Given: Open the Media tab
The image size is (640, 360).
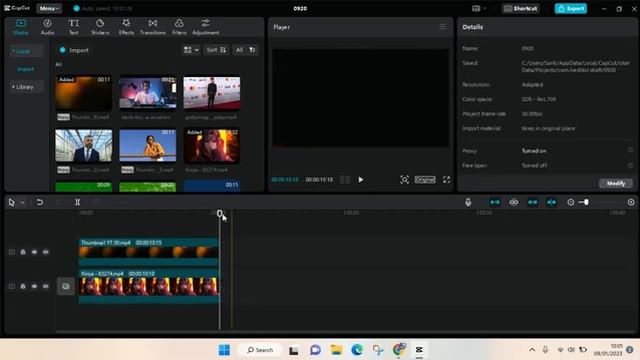Looking at the screenshot, I should click(x=21, y=27).
